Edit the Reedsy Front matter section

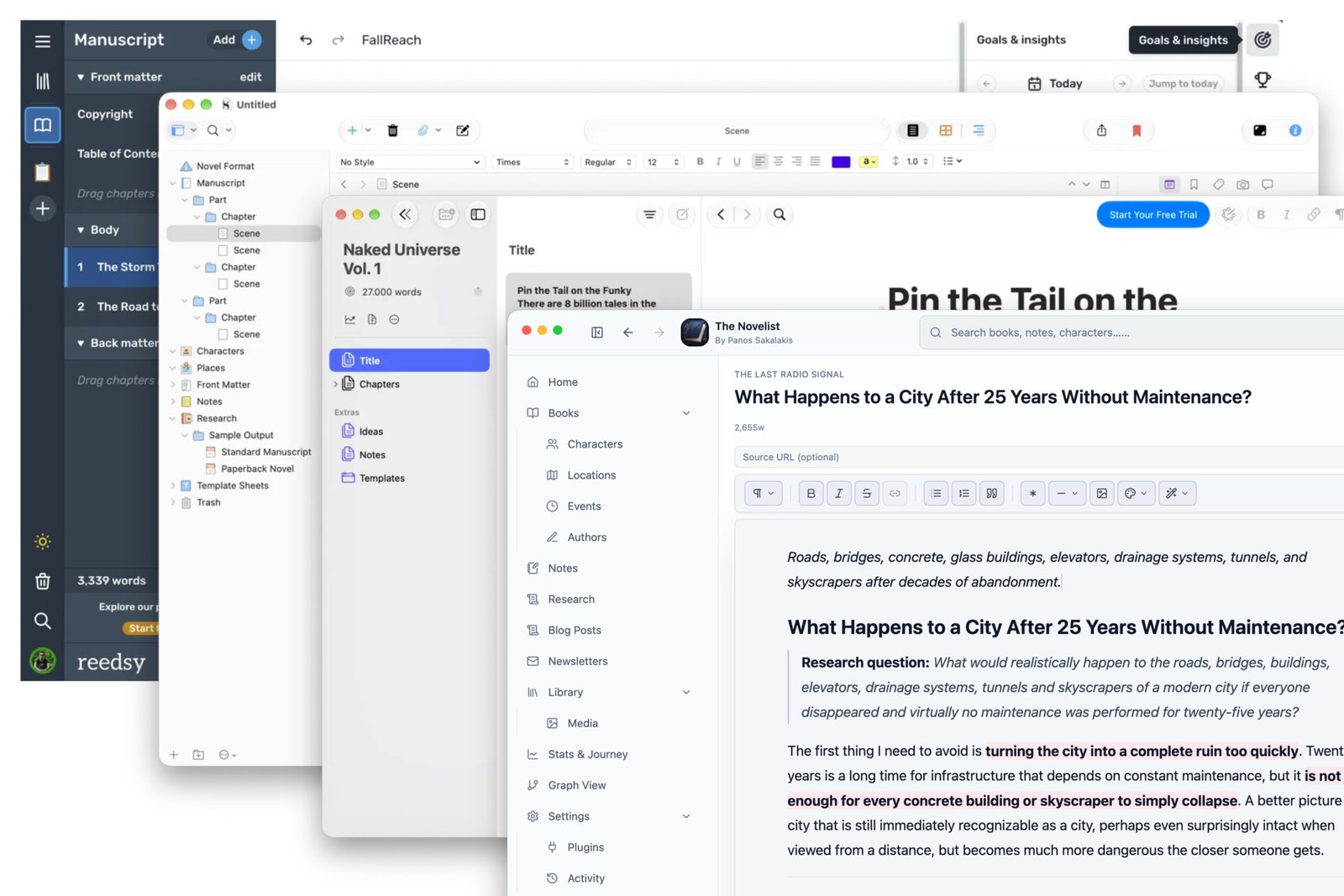point(250,76)
